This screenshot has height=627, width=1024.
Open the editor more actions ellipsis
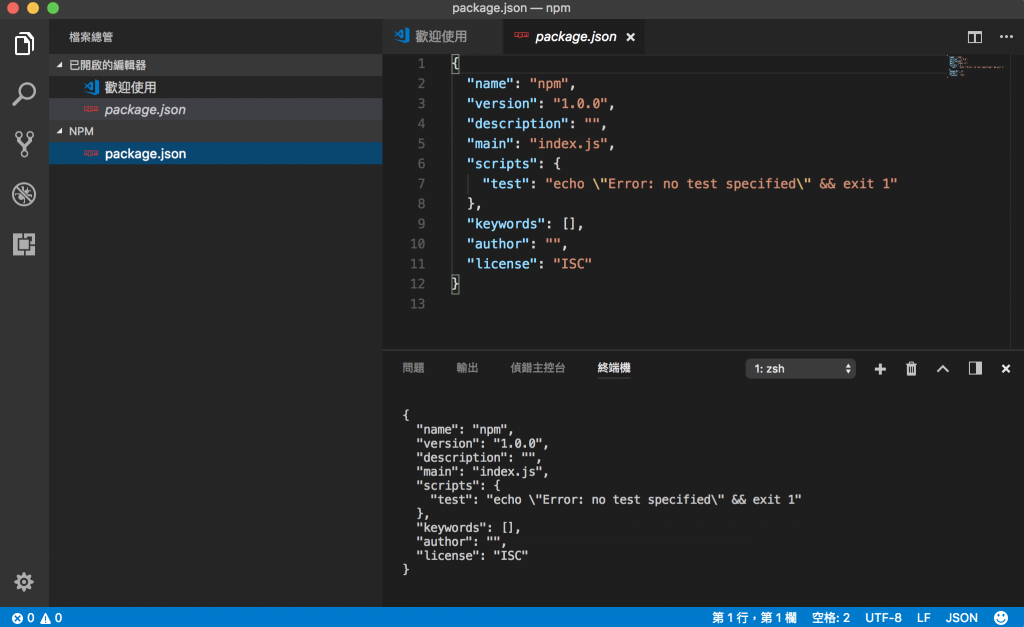(1006, 37)
